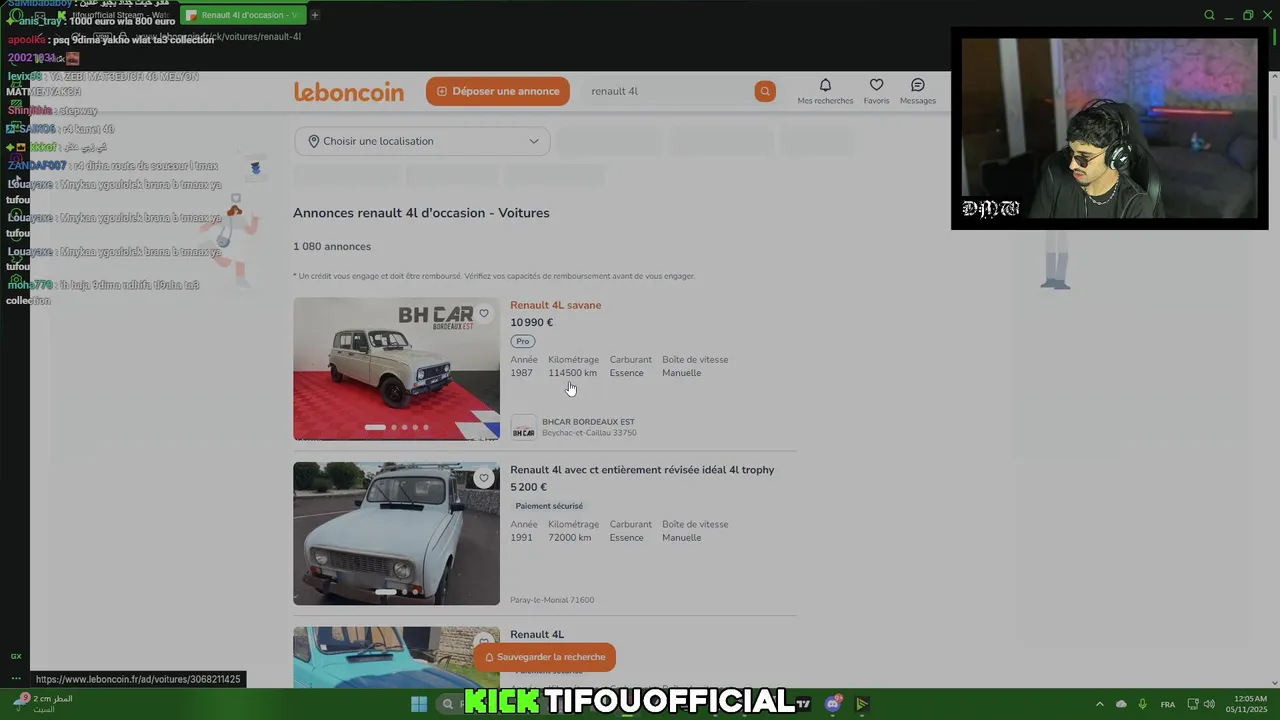The height and width of the screenshot is (720, 1280).
Task: Click the renault 4l search input field
Action: (x=668, y=91)
